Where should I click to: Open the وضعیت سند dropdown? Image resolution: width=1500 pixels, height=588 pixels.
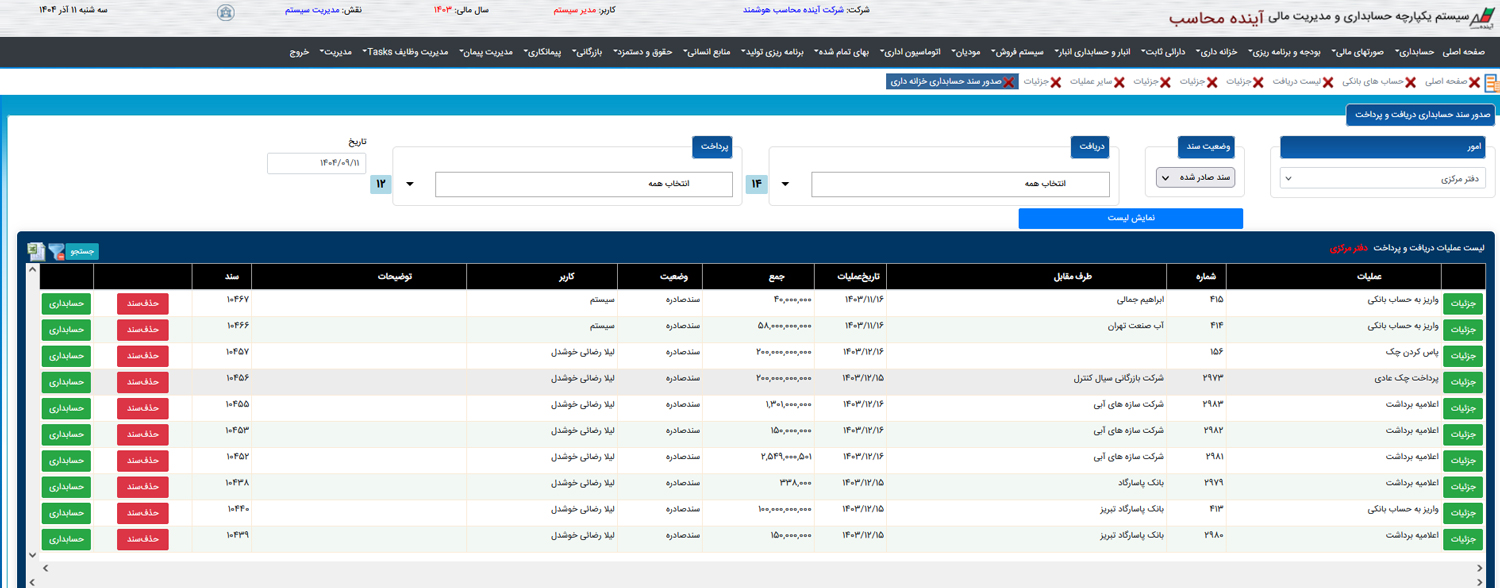pyautogui.click(x=1195, y=177)
